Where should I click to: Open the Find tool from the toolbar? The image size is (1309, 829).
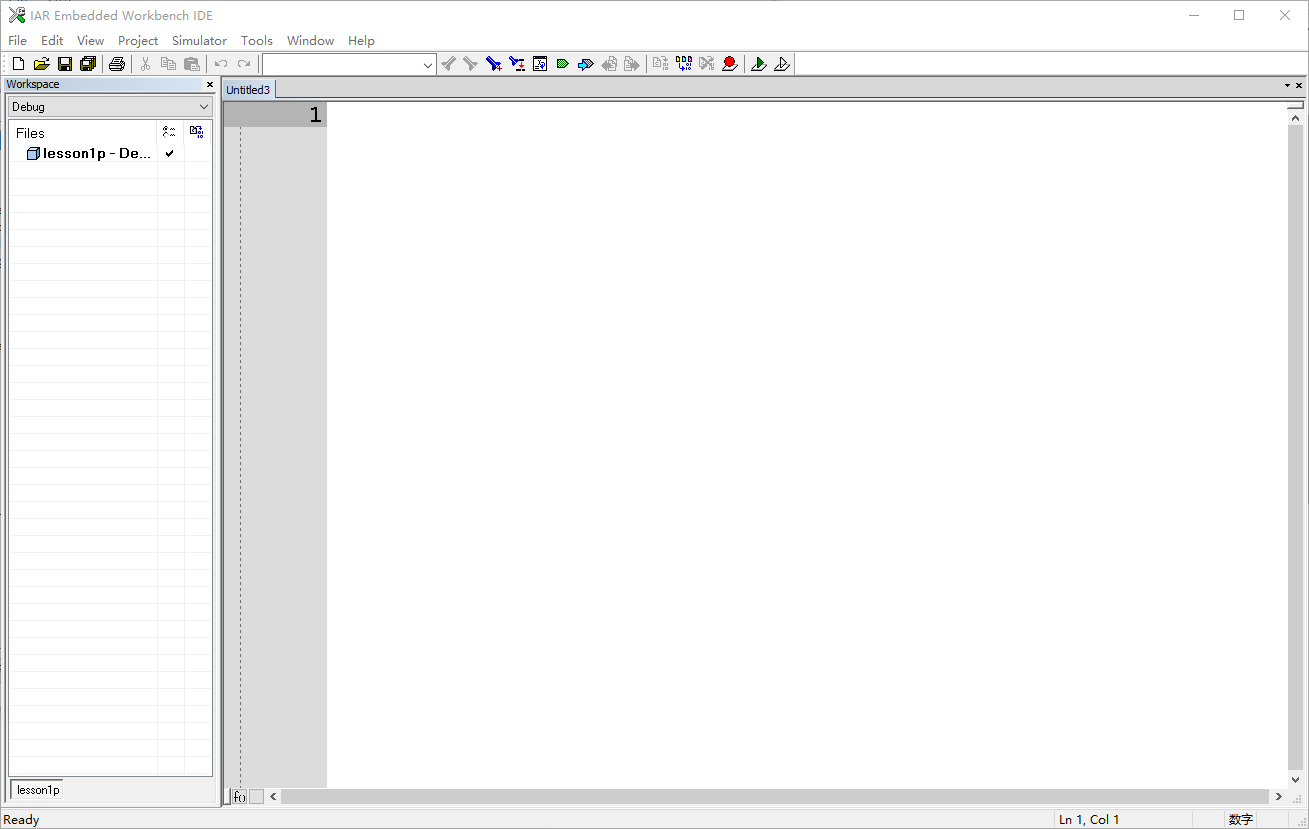click(x=494, y=64)
